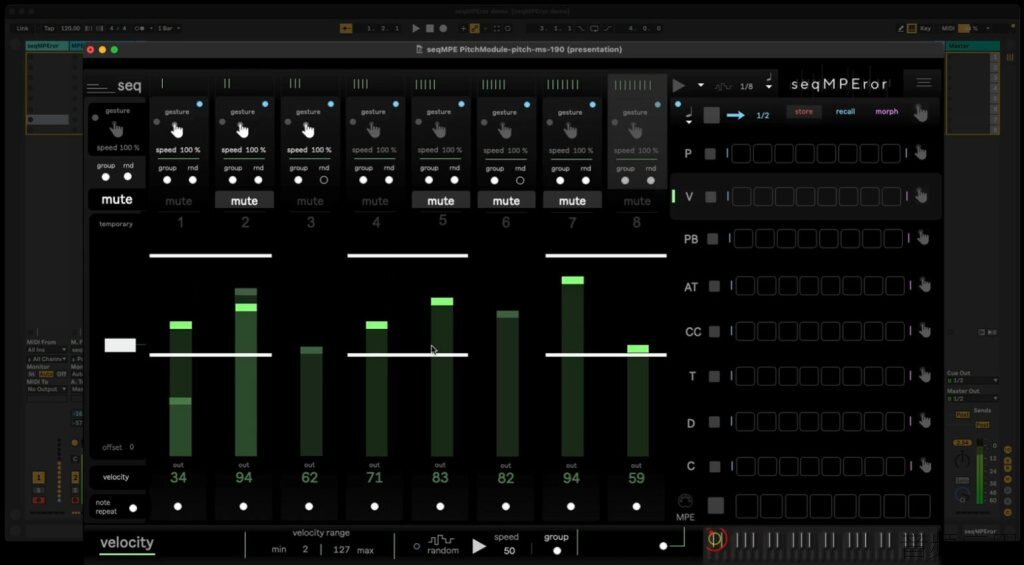Click the hand icon beside the morph button

(921, 114)
